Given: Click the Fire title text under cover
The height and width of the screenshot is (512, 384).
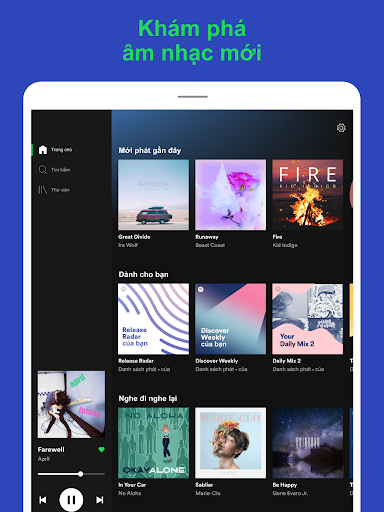Looking at the screenshot, I should tap(277, 237).
